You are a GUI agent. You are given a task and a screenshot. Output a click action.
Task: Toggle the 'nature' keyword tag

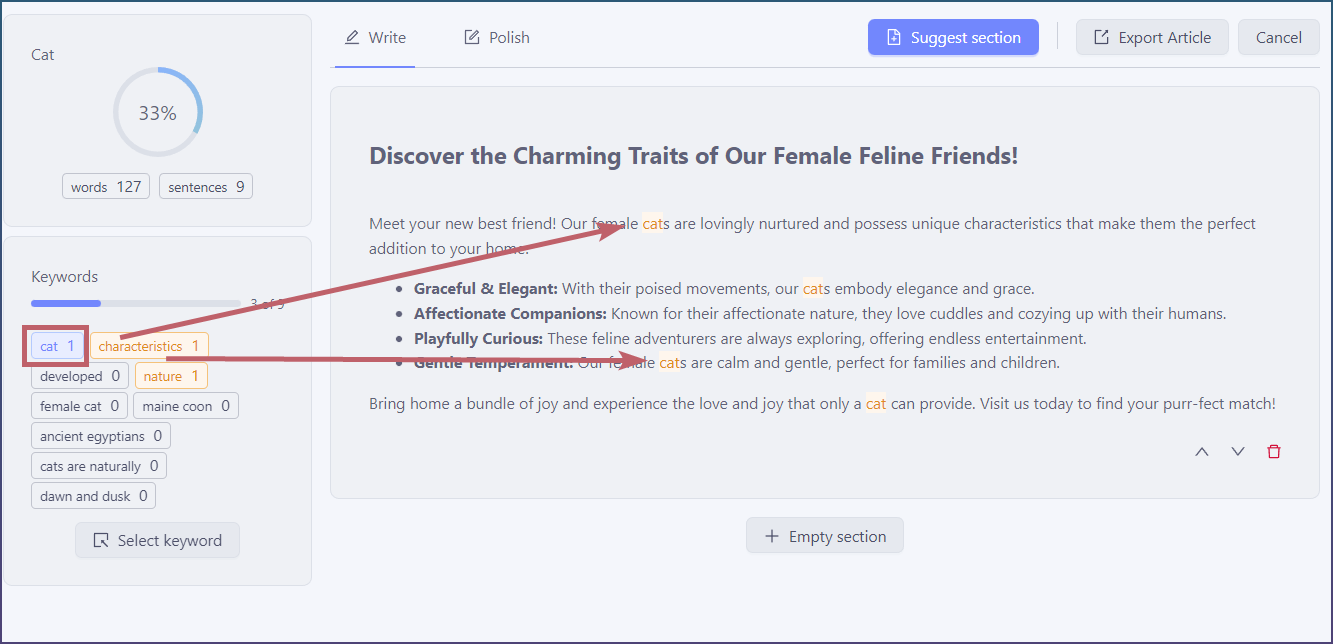coord(171,376)
